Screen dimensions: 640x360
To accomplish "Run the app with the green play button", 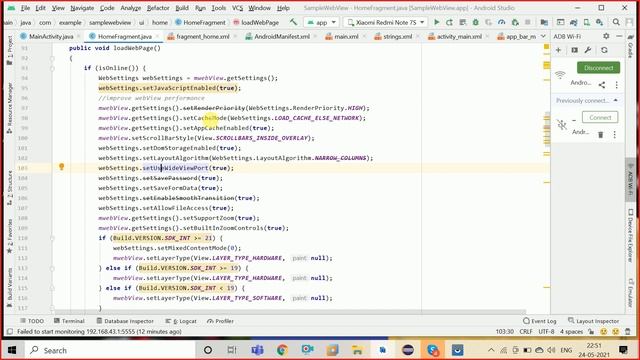I will tap(437, 22).
